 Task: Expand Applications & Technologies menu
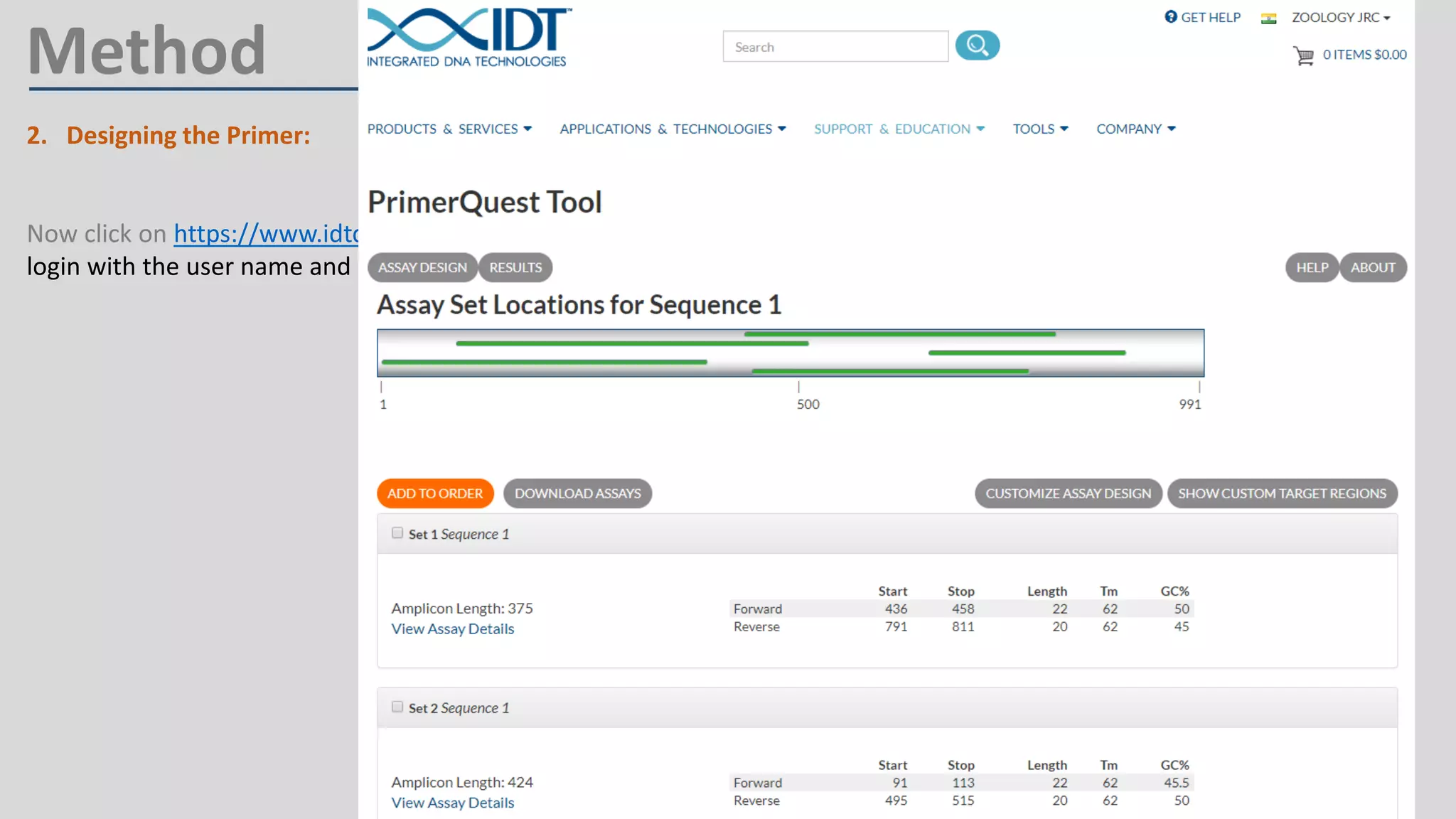(x=673, y=129)
